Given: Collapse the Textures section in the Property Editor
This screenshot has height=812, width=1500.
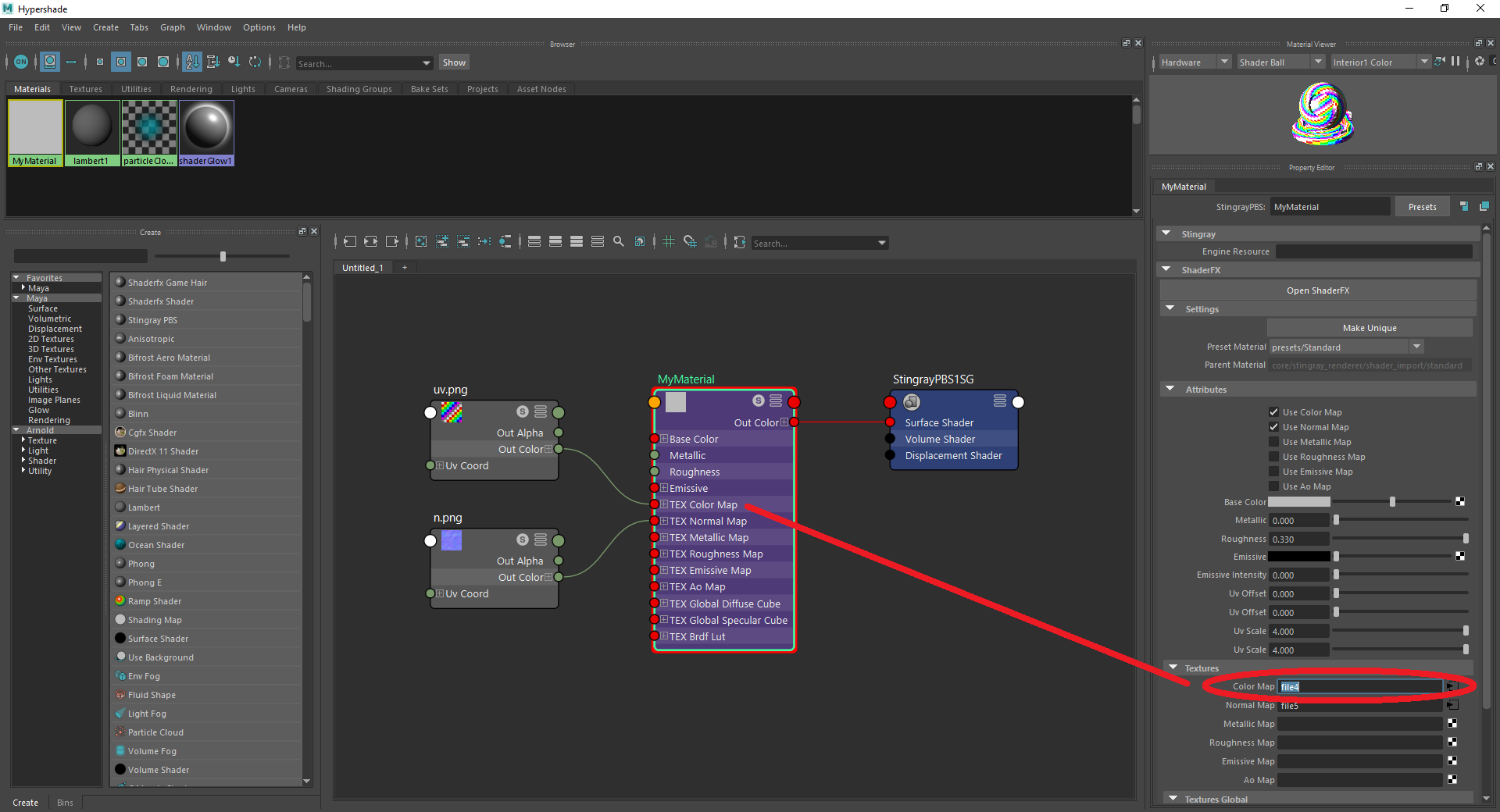Looking at the screenshot, I should [x=1173, y=668].
